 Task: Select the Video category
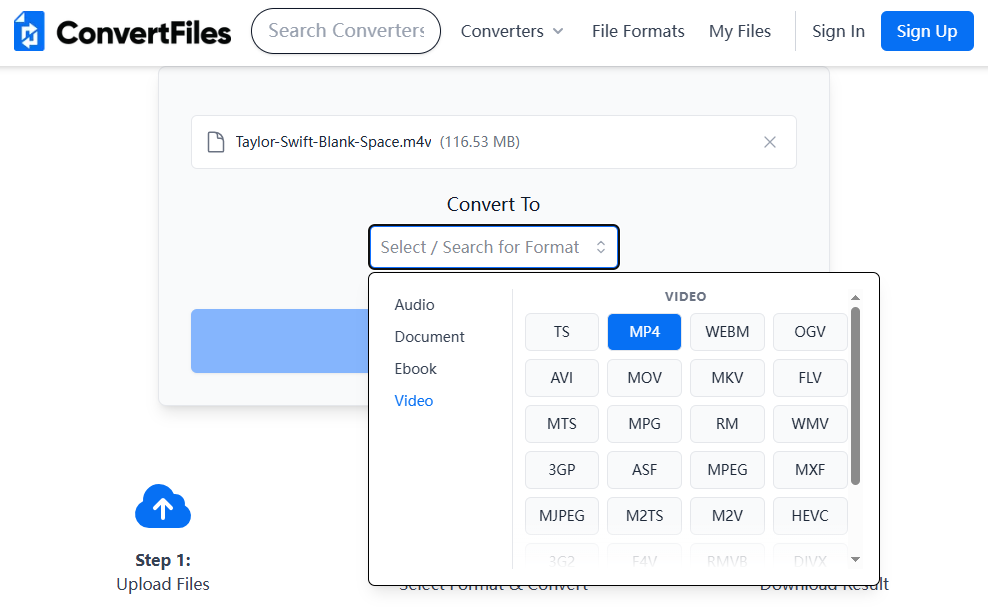tap(414, 401)
